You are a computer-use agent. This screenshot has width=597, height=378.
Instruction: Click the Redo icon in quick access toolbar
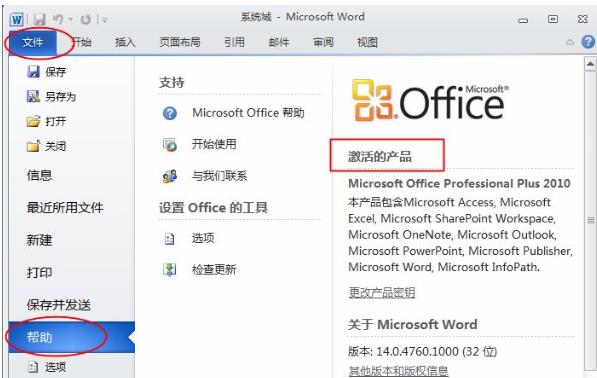(86, 19)
